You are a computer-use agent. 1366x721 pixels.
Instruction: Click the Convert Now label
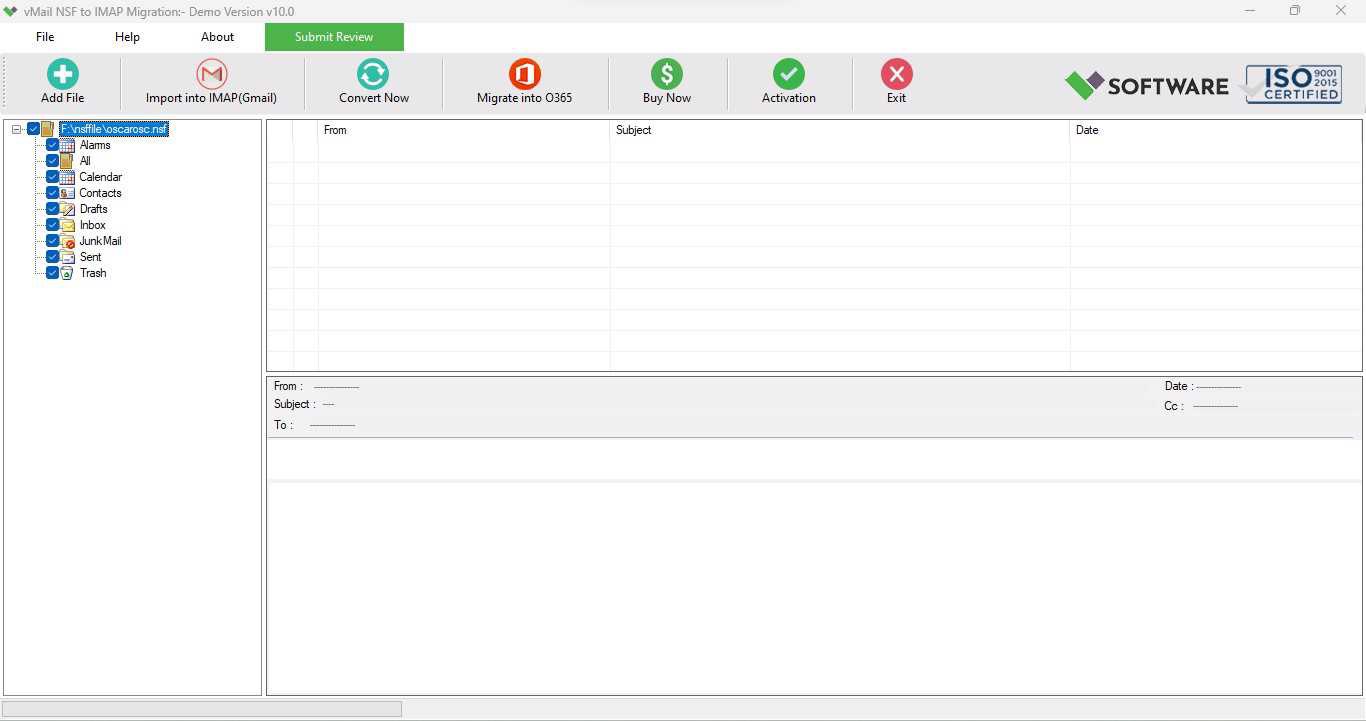click(374, 98)
